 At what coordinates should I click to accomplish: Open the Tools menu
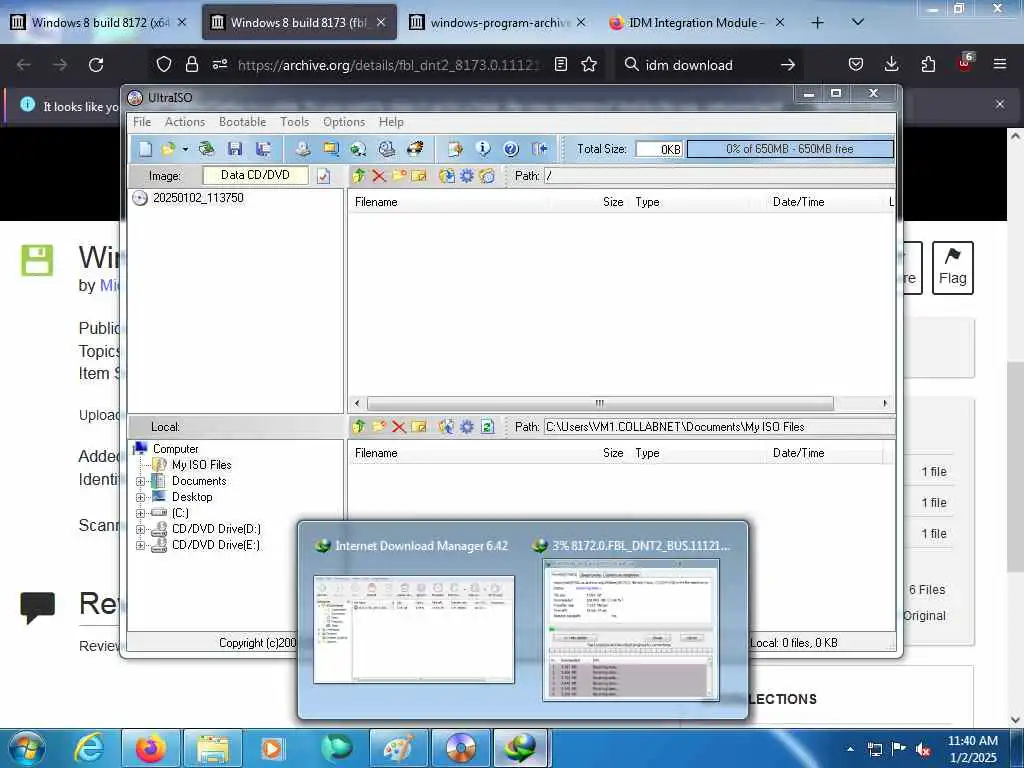click(295, 122)
